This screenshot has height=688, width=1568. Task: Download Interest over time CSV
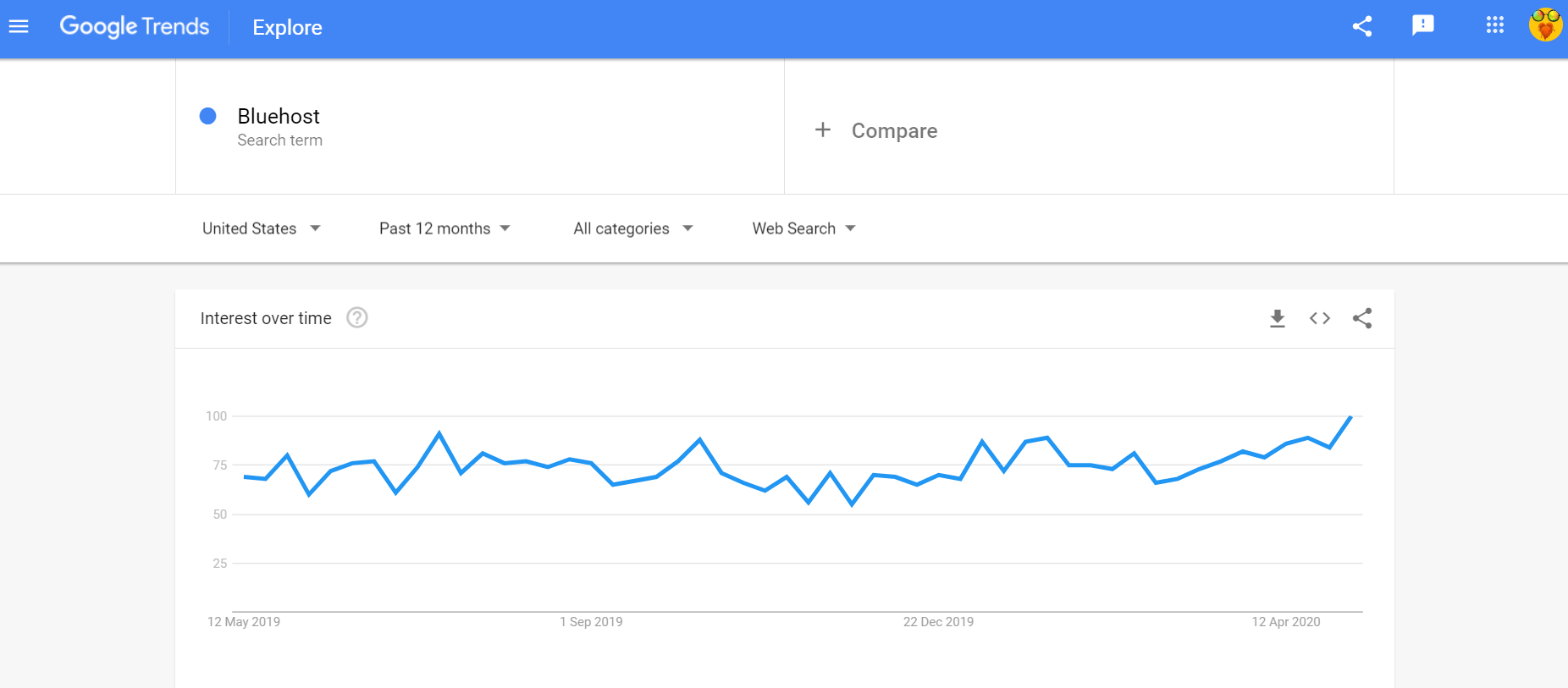pos(1278,318)
